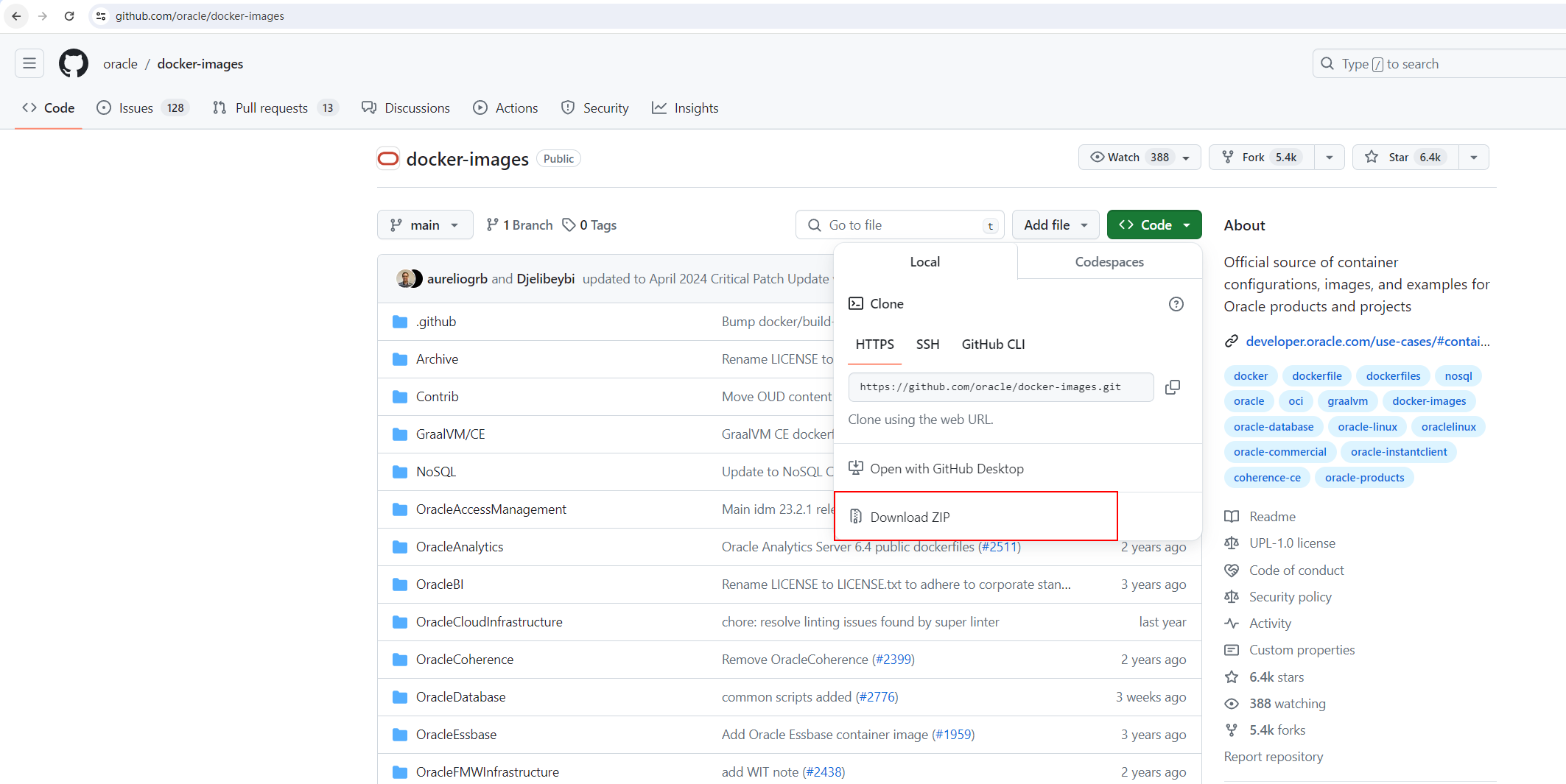The width and height of the screenshot is (1566, 784).
Task: Click the folder icon next to .github
Action: pyautogui.click(x=400, y=322)
